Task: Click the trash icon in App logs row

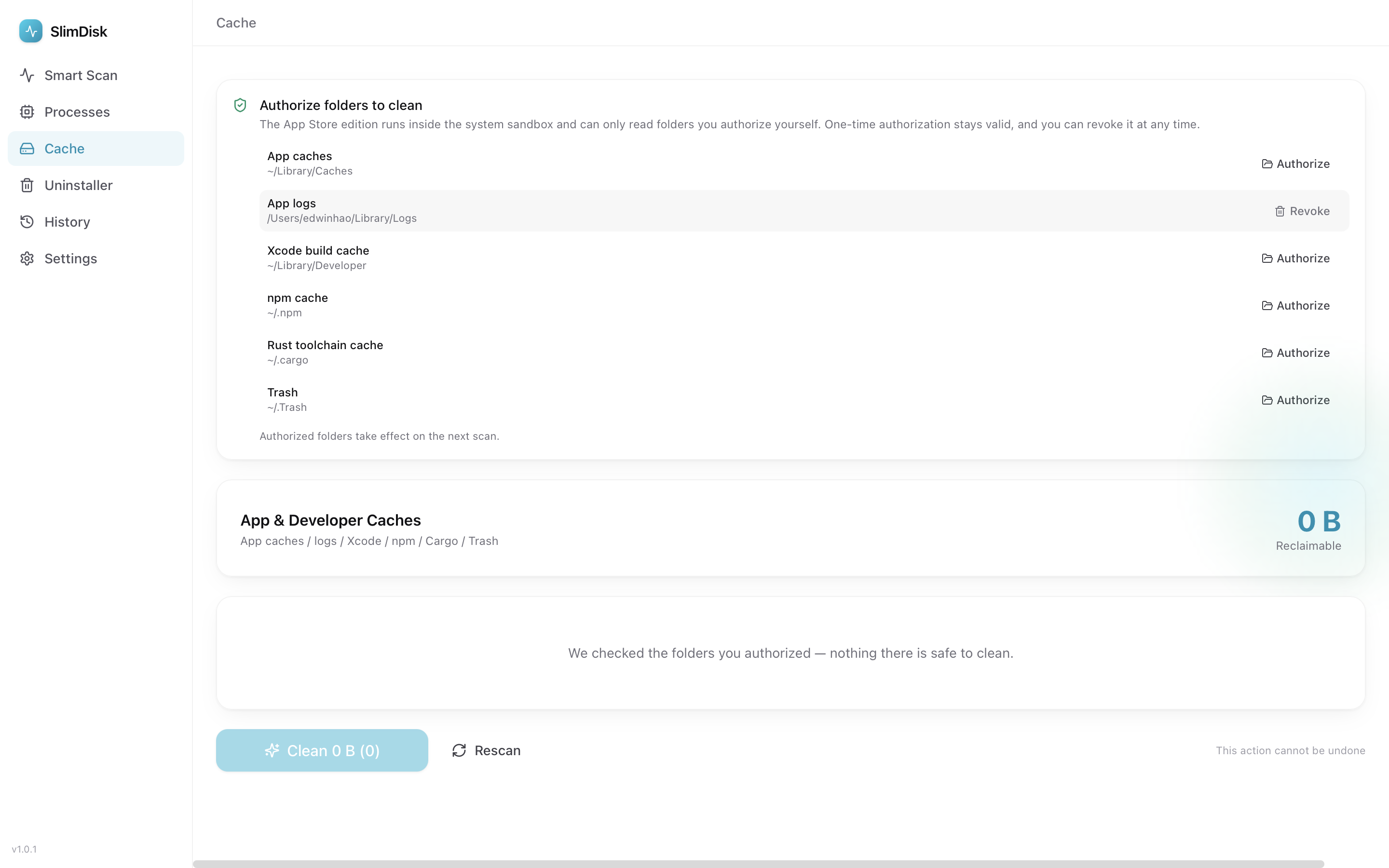Action: (1280, 211)
